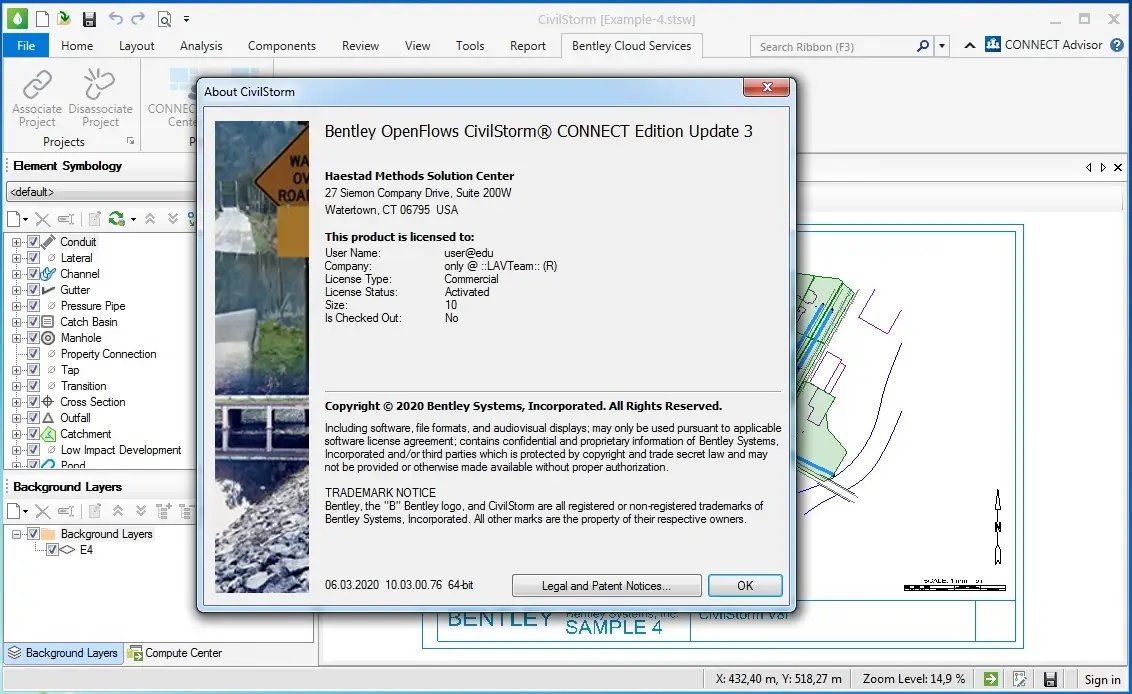Click OK in About CivilStorm dialog
The height and width of the screenshot is (694, 1132).
[745, 586]
